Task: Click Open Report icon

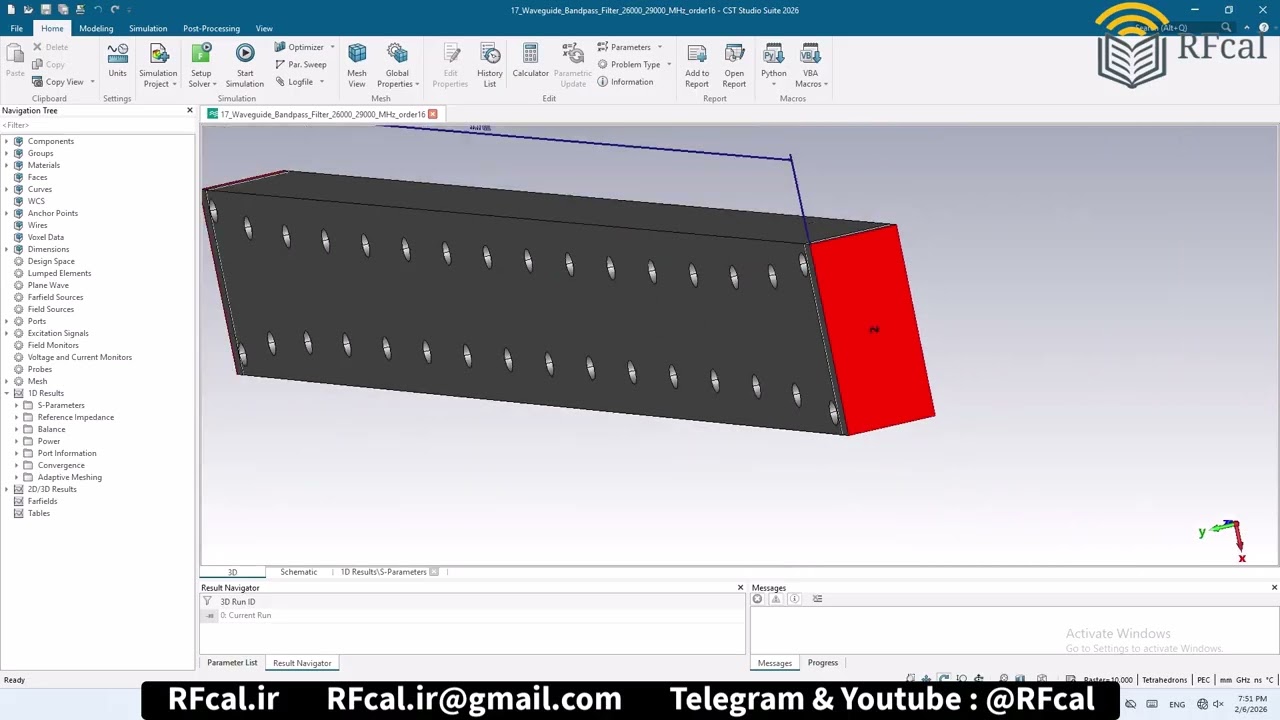Action: click(x=734, y=65)
